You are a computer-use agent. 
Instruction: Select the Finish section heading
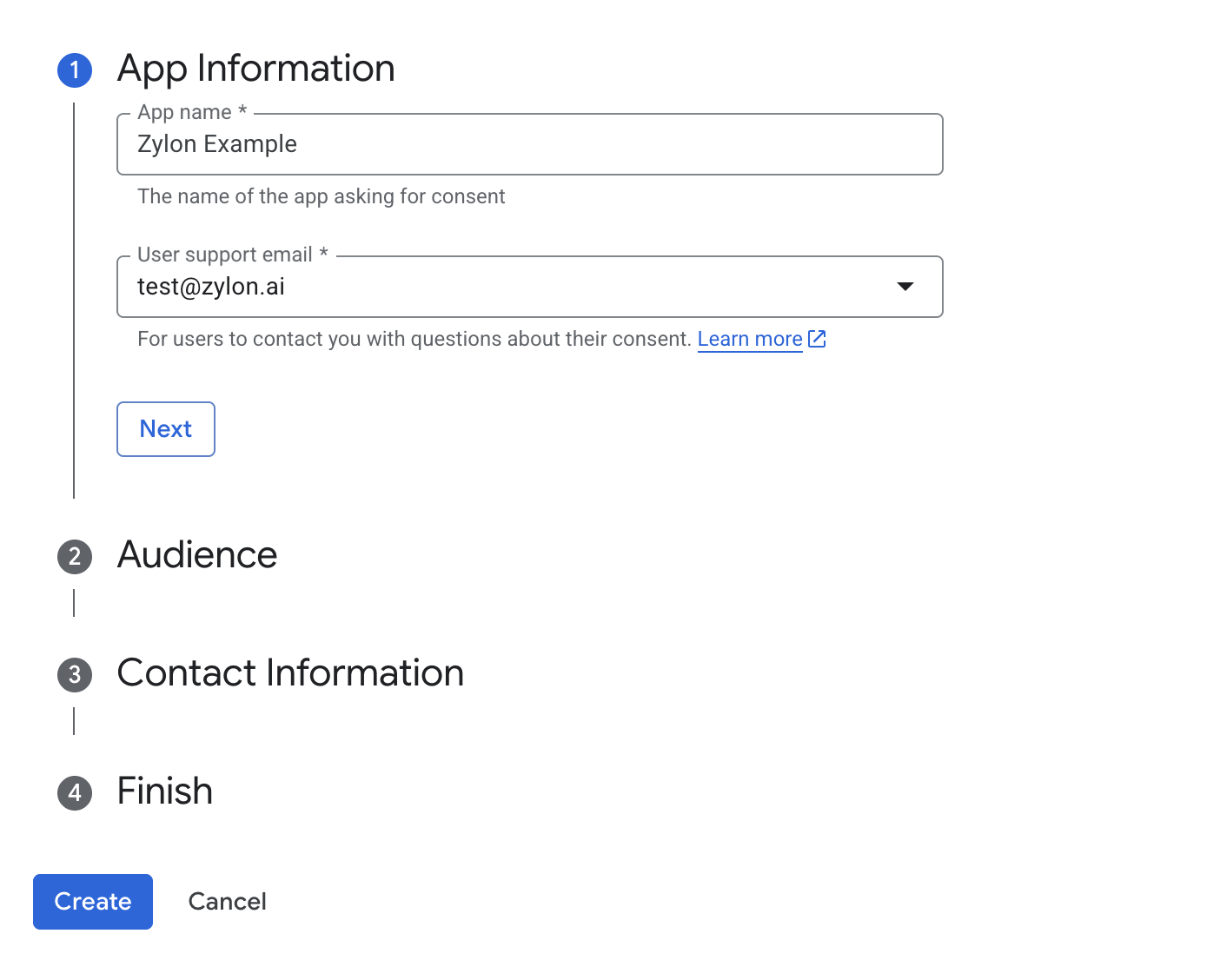[x=164, y=792]
